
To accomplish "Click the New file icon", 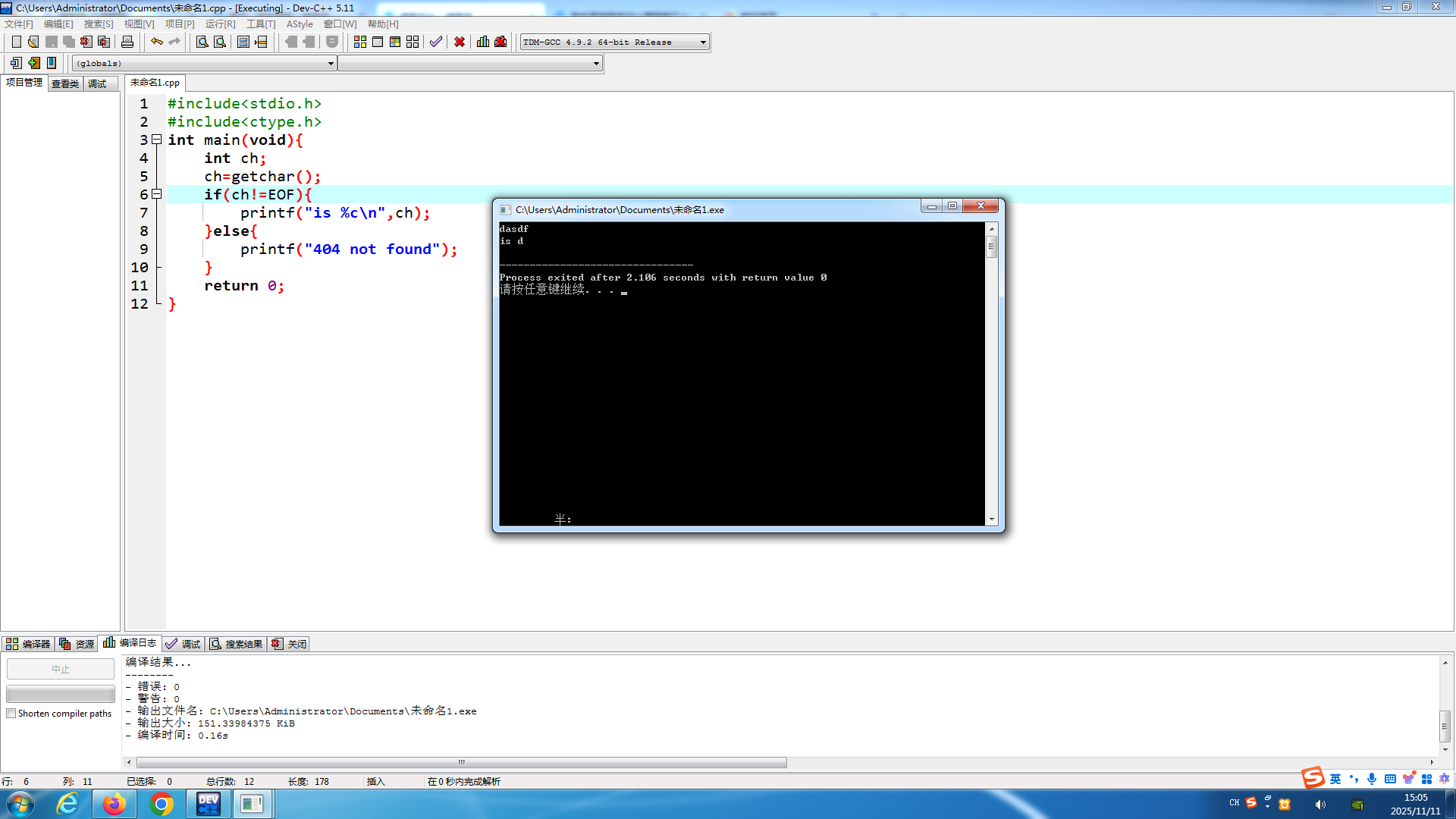I will pyautogui.click(x=16, y=42).
